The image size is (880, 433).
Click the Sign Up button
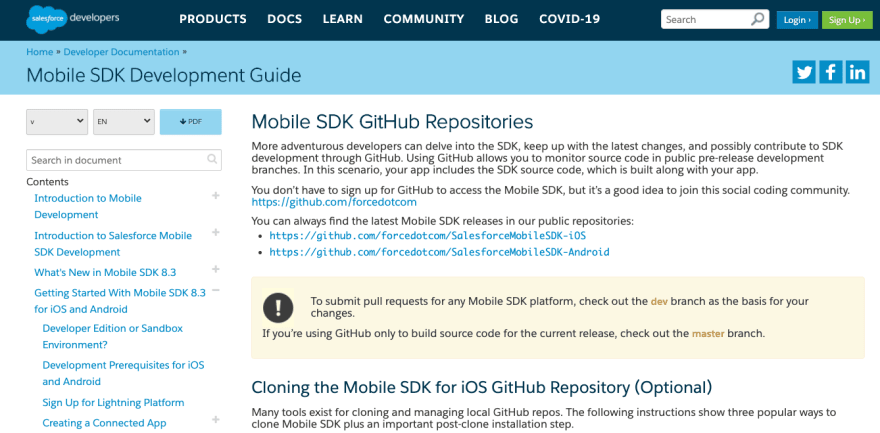click(847, 20)
